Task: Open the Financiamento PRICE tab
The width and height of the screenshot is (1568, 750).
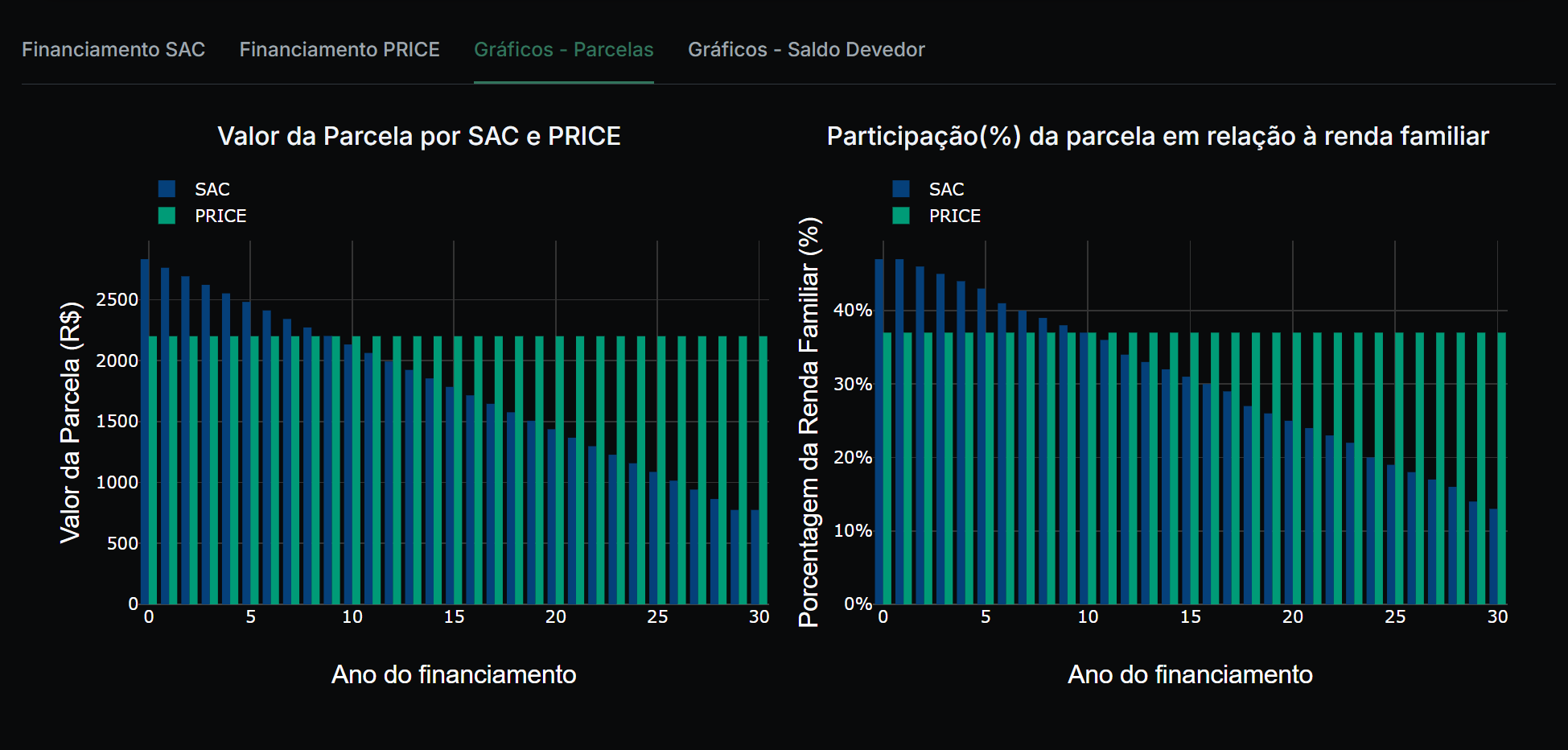Action: pyautogui.click(x=339, y=49)
